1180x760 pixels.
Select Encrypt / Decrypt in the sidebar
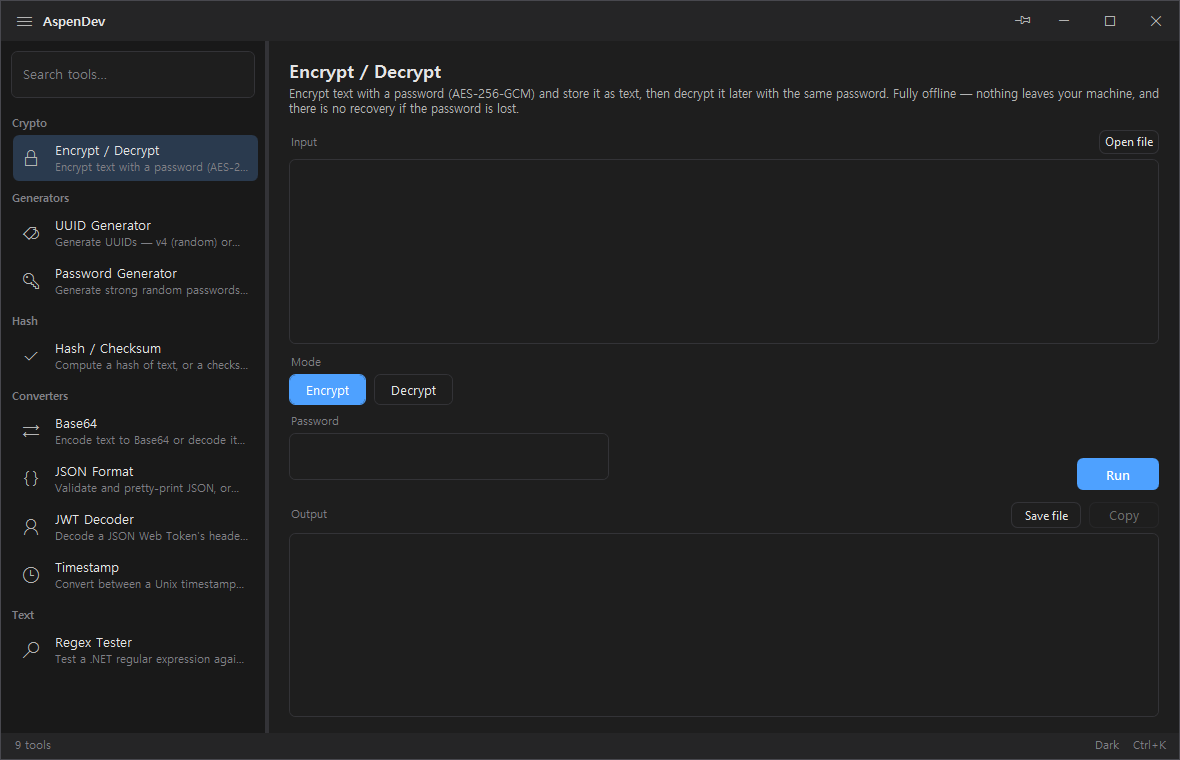pyautogui.click(x=135, y=158)
